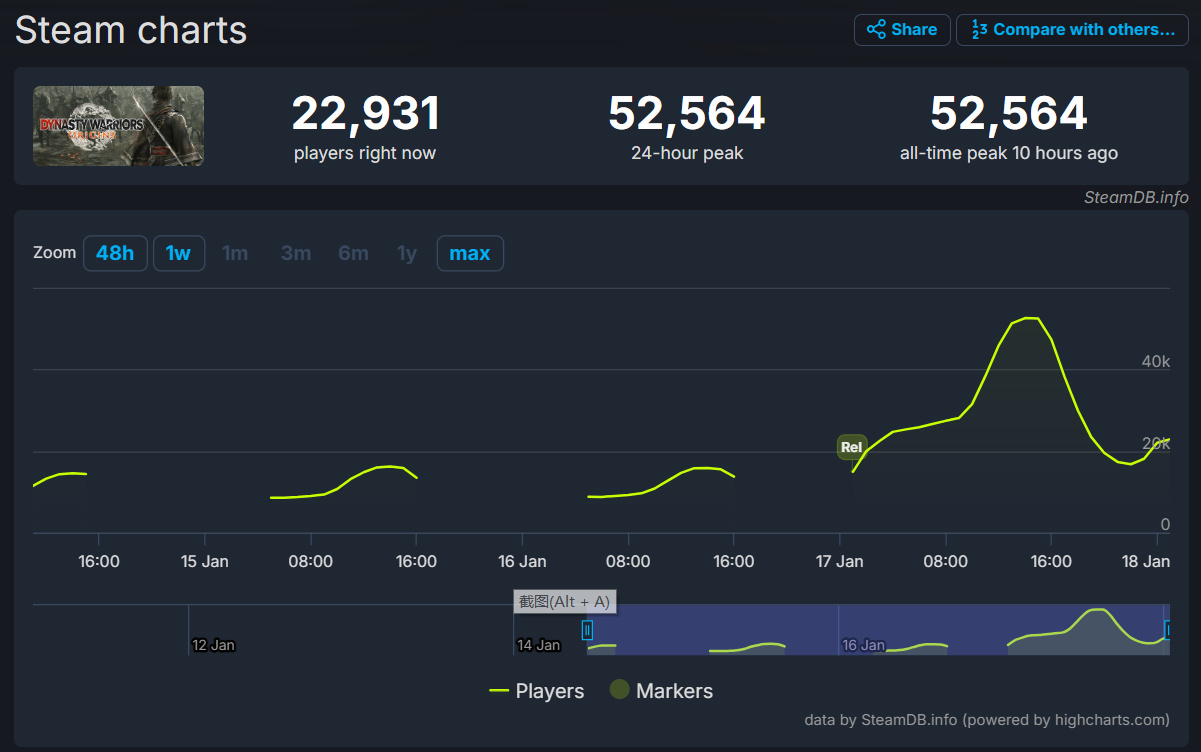Click the 24-hour peak label
The height and width of the screenshot is (752, 1201).
coord(687,153)
